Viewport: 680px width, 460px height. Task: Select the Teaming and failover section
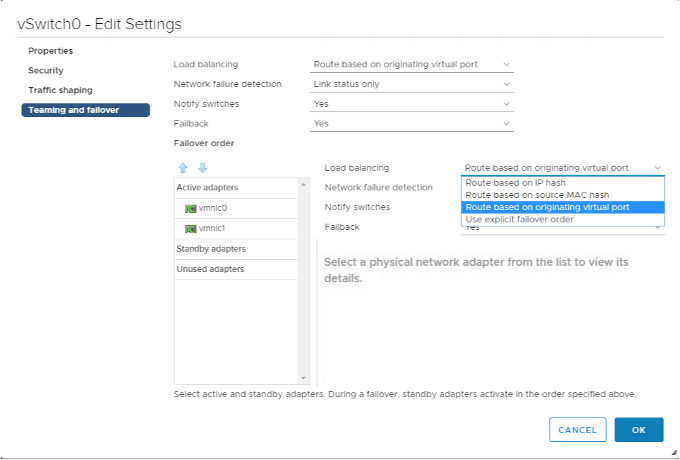(74, 110)
